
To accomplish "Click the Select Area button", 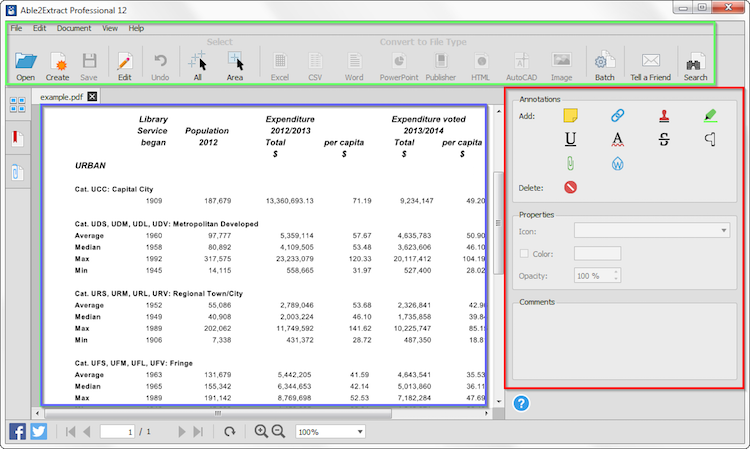I will (234, 66).
